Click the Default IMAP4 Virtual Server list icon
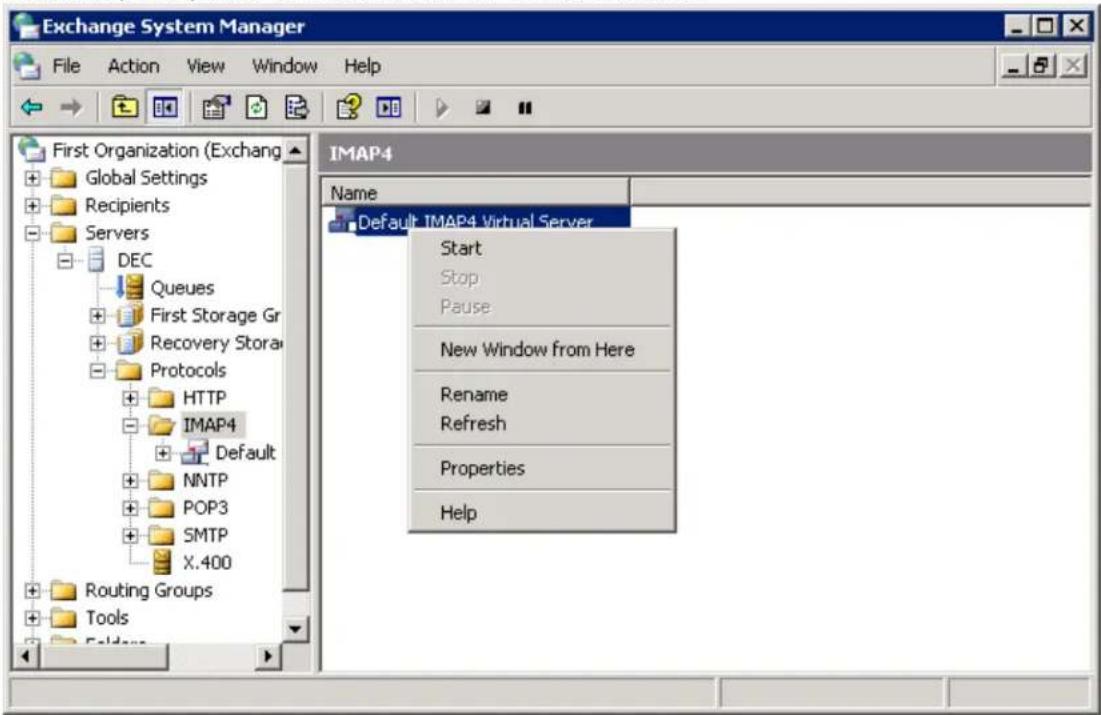 coord(343,221)
